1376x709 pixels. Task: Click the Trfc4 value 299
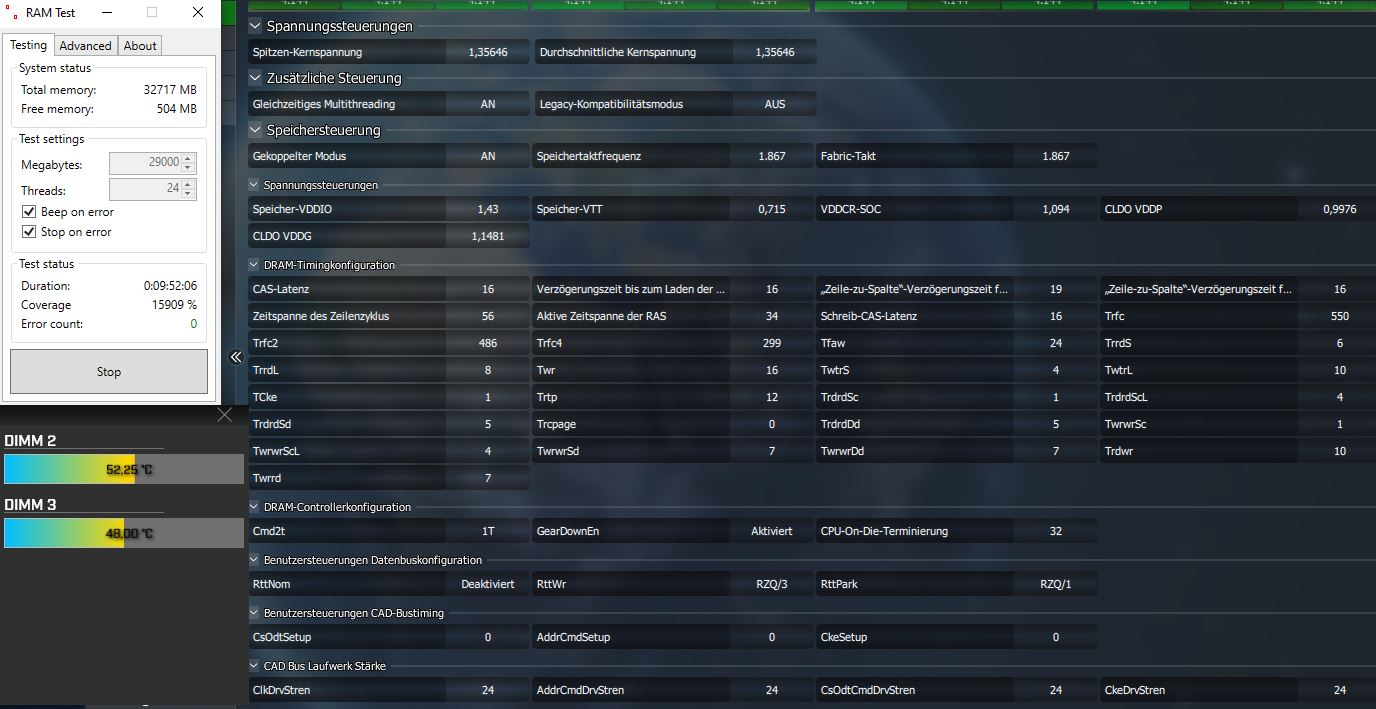772,343
